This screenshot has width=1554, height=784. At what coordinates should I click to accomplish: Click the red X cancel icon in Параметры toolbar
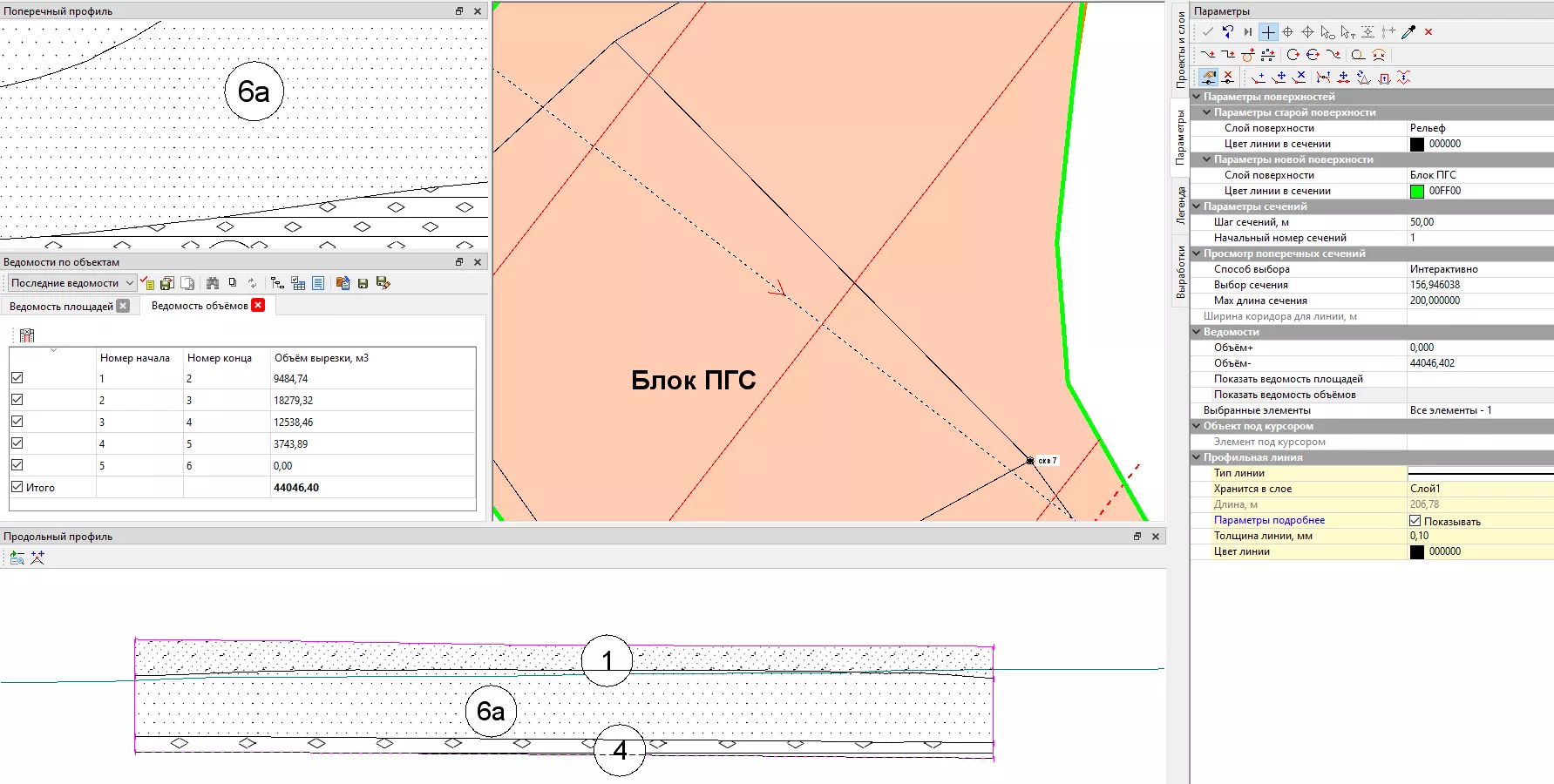tap(1428, 32)
